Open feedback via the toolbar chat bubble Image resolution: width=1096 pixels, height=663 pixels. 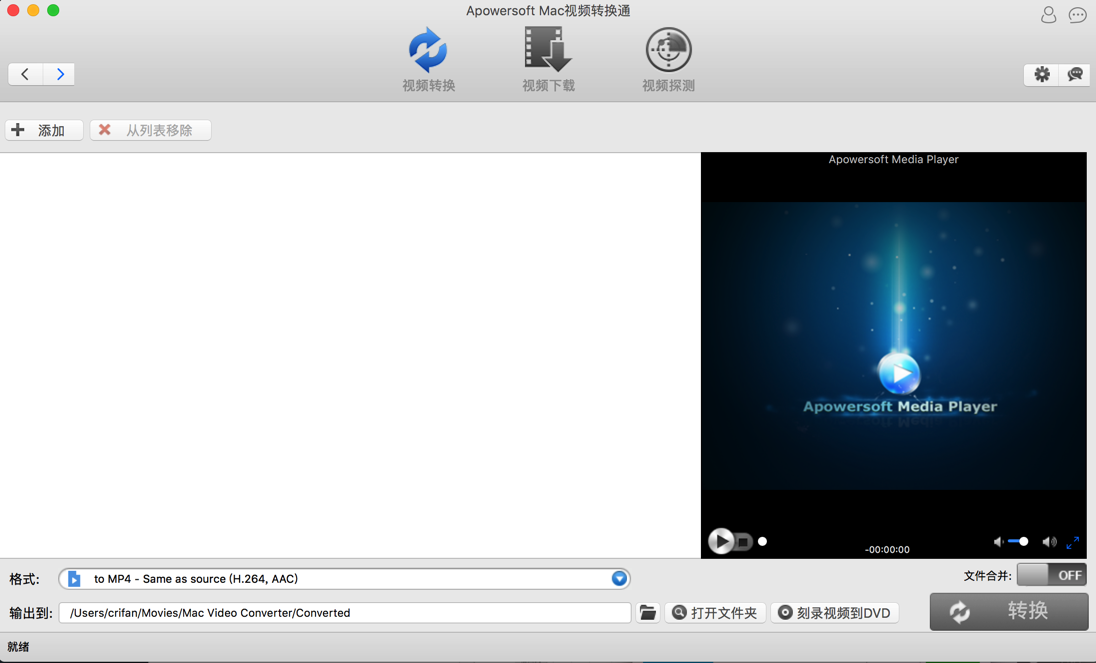pyautogui.click(x=1075, y=74)
